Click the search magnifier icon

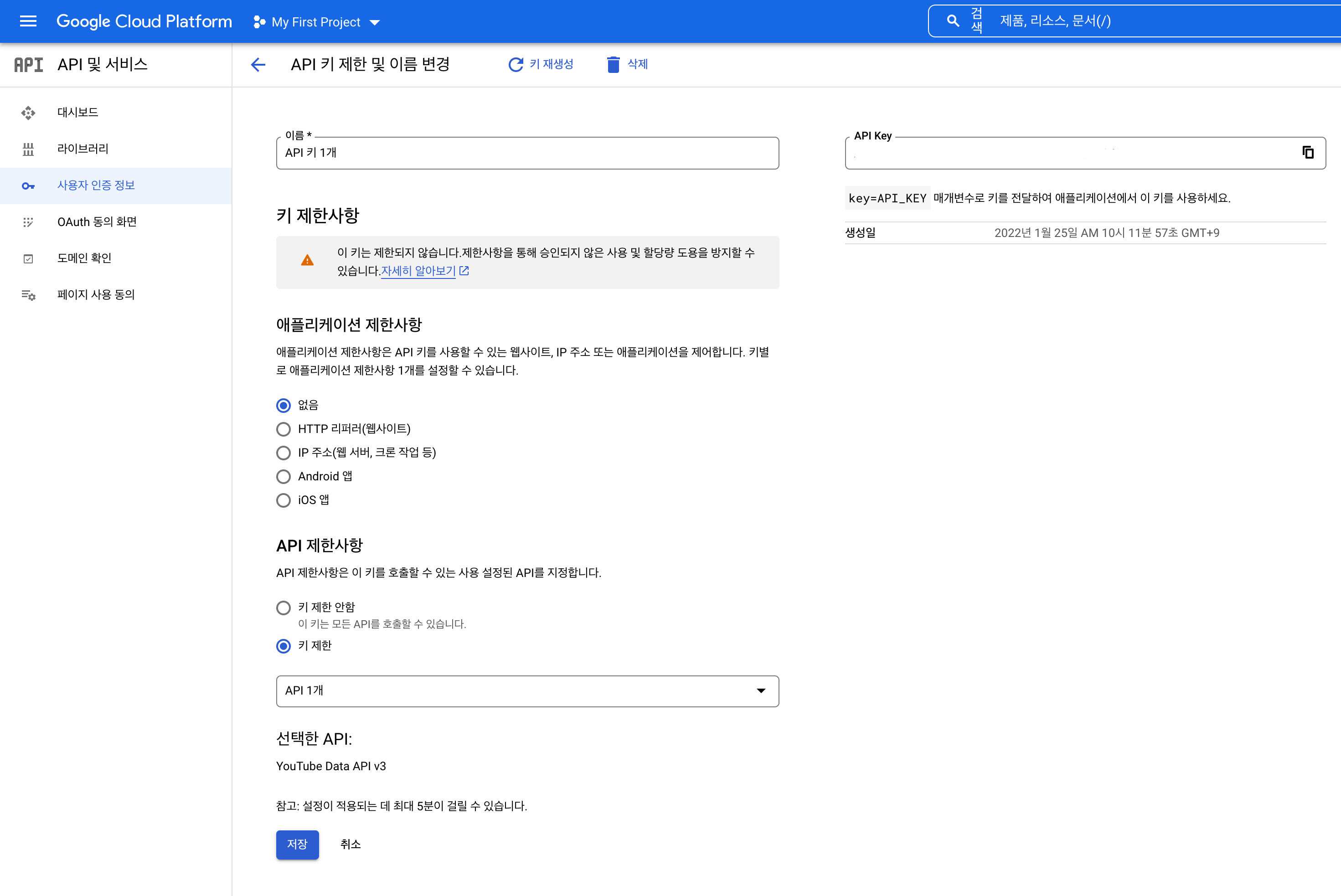click(953, 21)
